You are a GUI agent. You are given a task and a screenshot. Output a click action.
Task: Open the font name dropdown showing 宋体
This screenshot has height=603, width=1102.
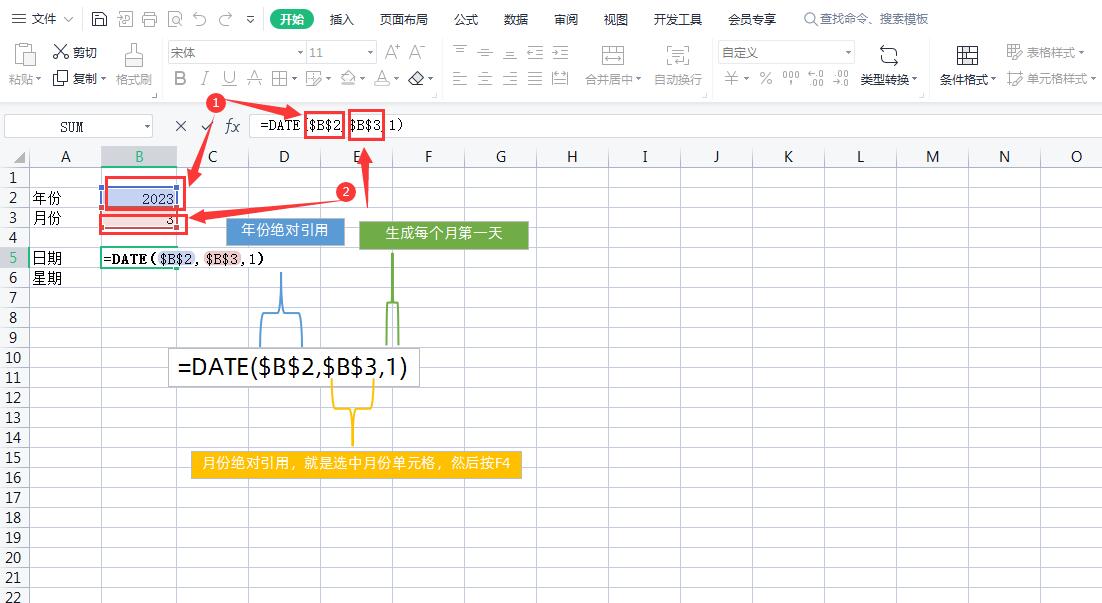click(235, 51)
